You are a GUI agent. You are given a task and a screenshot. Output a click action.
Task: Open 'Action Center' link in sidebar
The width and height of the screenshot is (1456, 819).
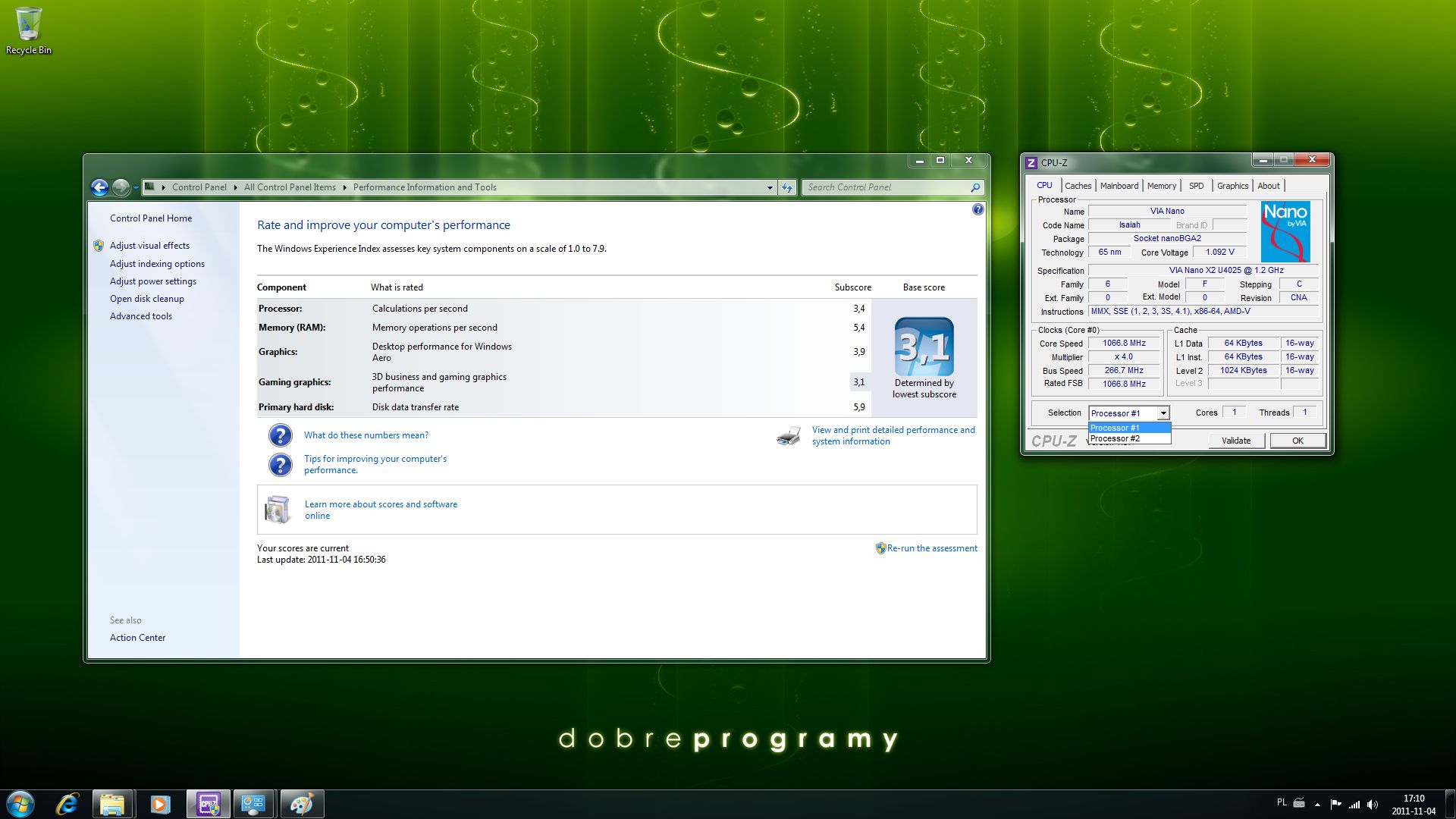pyautogui.click(x=137, y=638)
